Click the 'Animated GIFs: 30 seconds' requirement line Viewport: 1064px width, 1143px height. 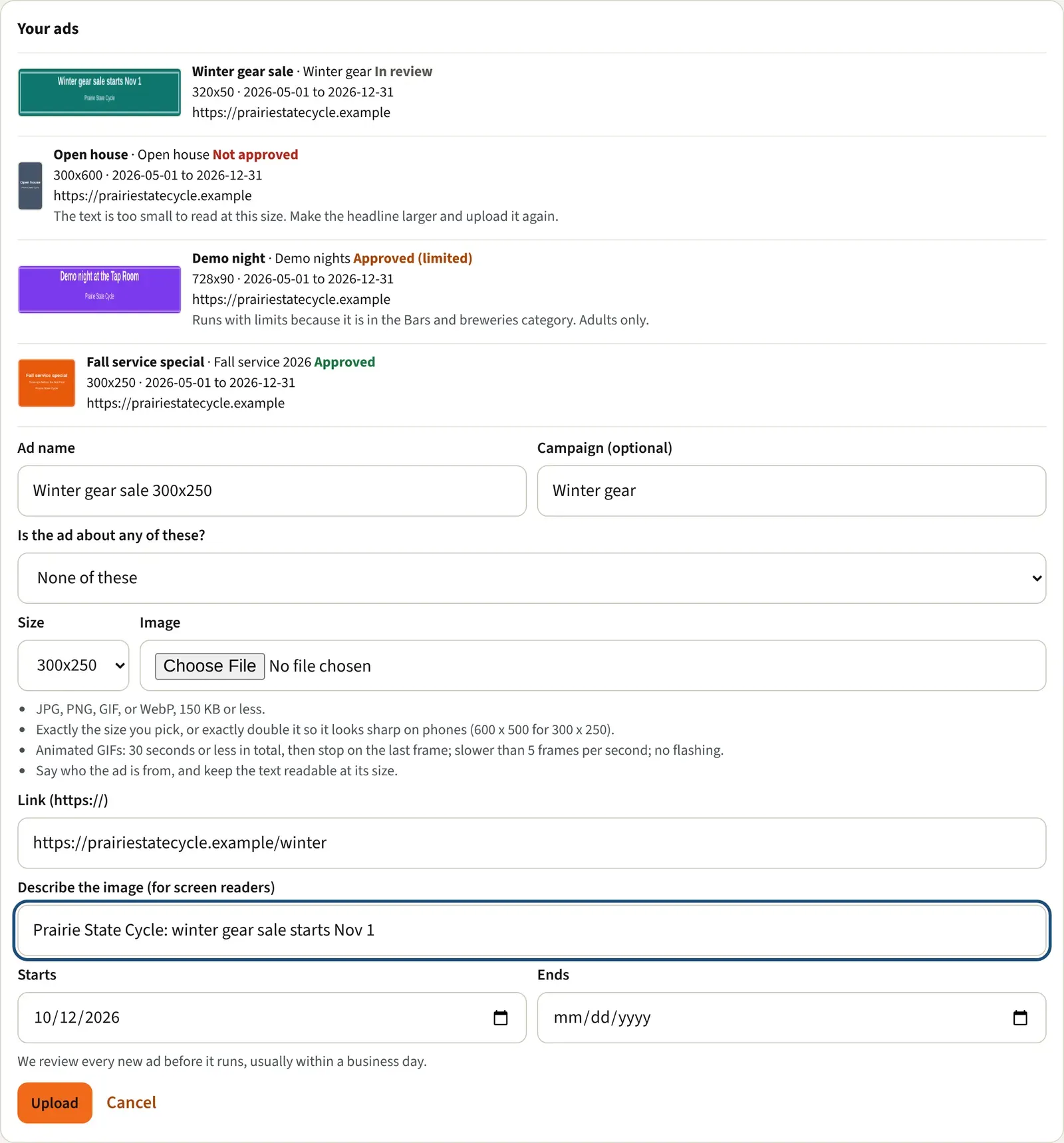coord(380,750)
